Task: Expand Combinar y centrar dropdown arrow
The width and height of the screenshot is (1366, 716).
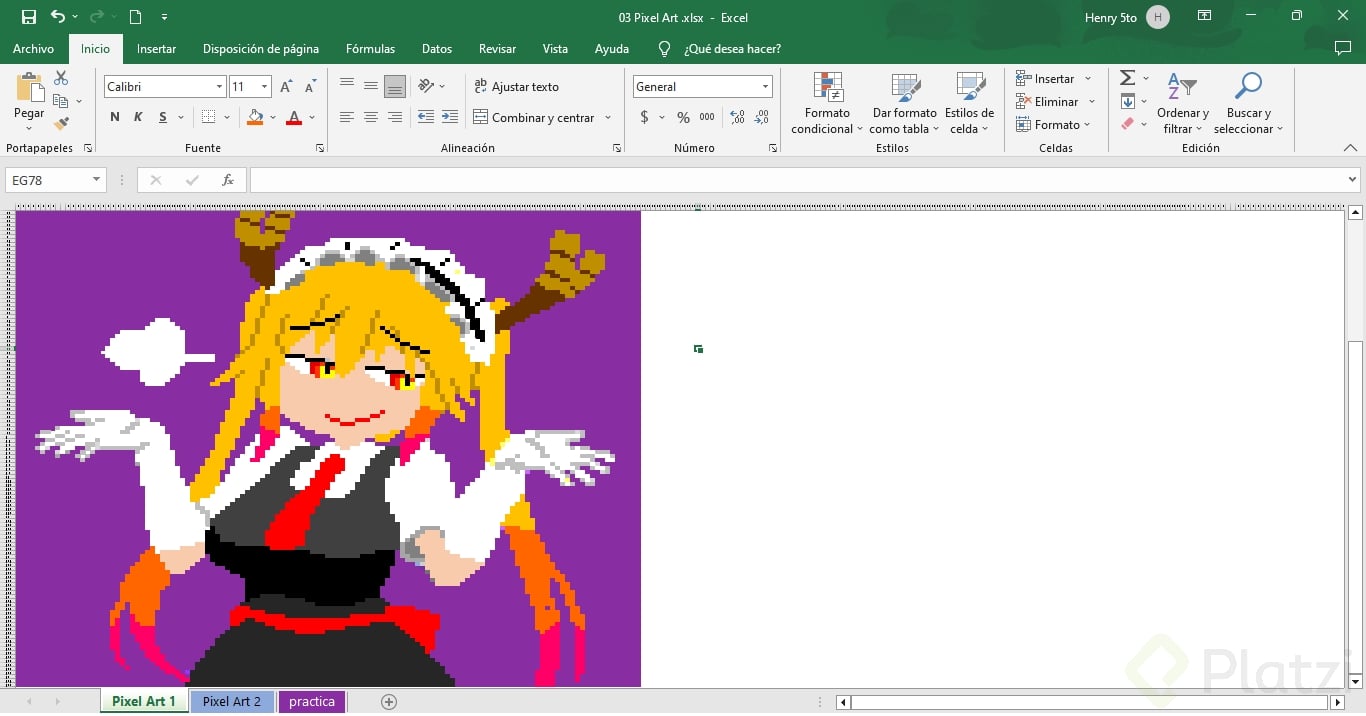Action: 606,118
